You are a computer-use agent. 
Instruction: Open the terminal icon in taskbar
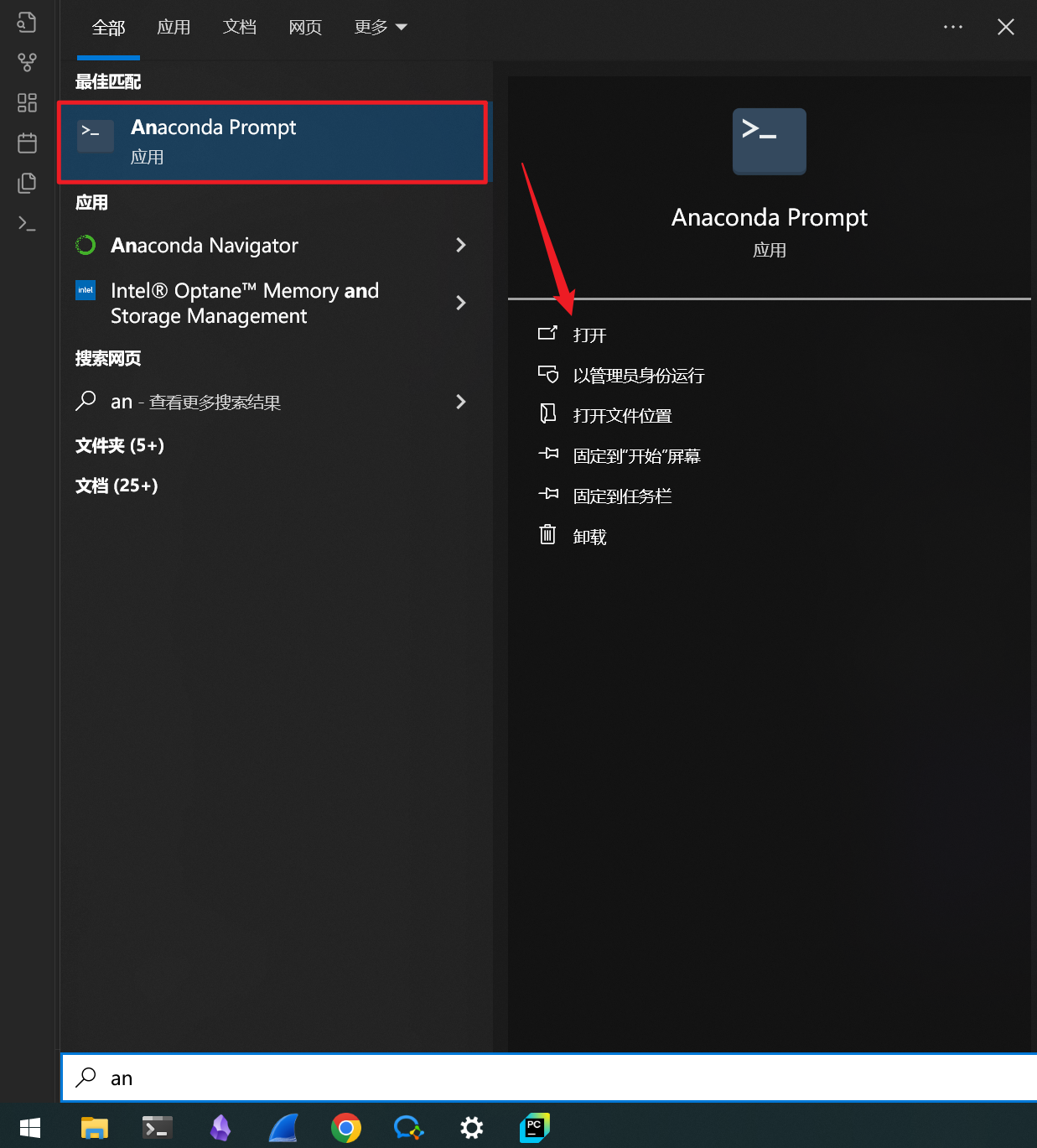tap(158, 1128)
